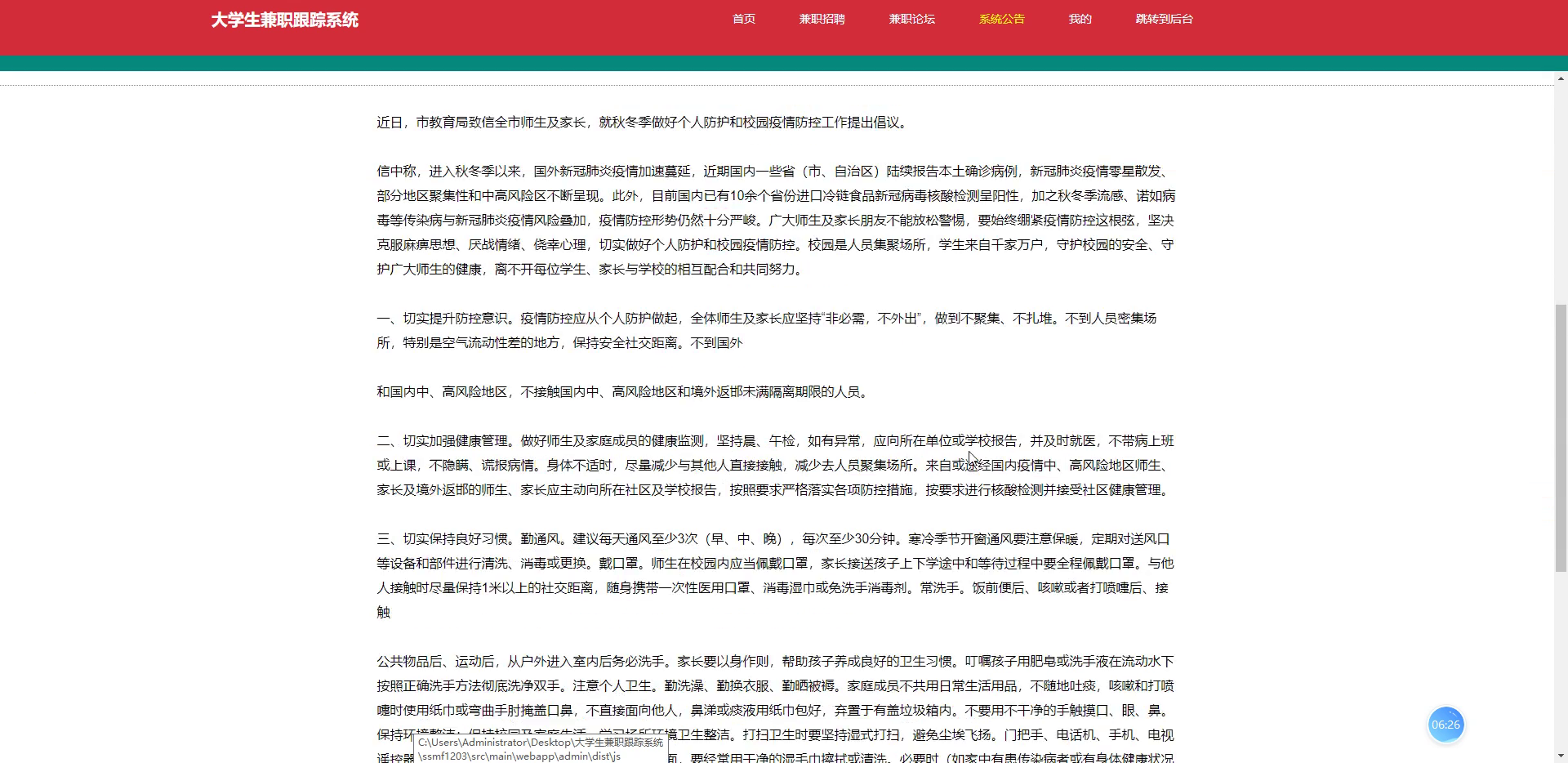Click the line starting 按照正确洗手方法

pos(775,686)
